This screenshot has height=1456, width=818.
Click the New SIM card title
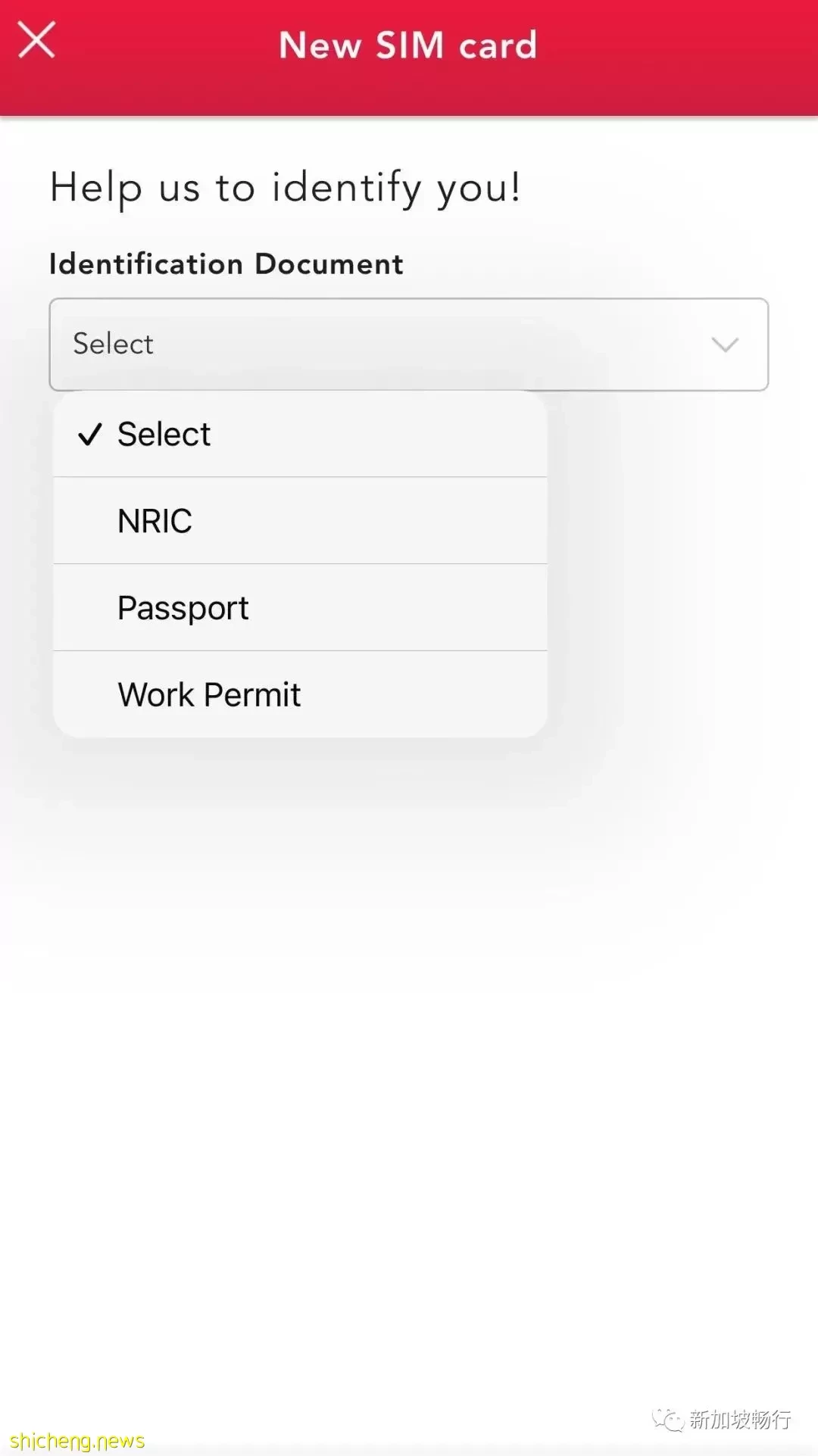(408, 45)
